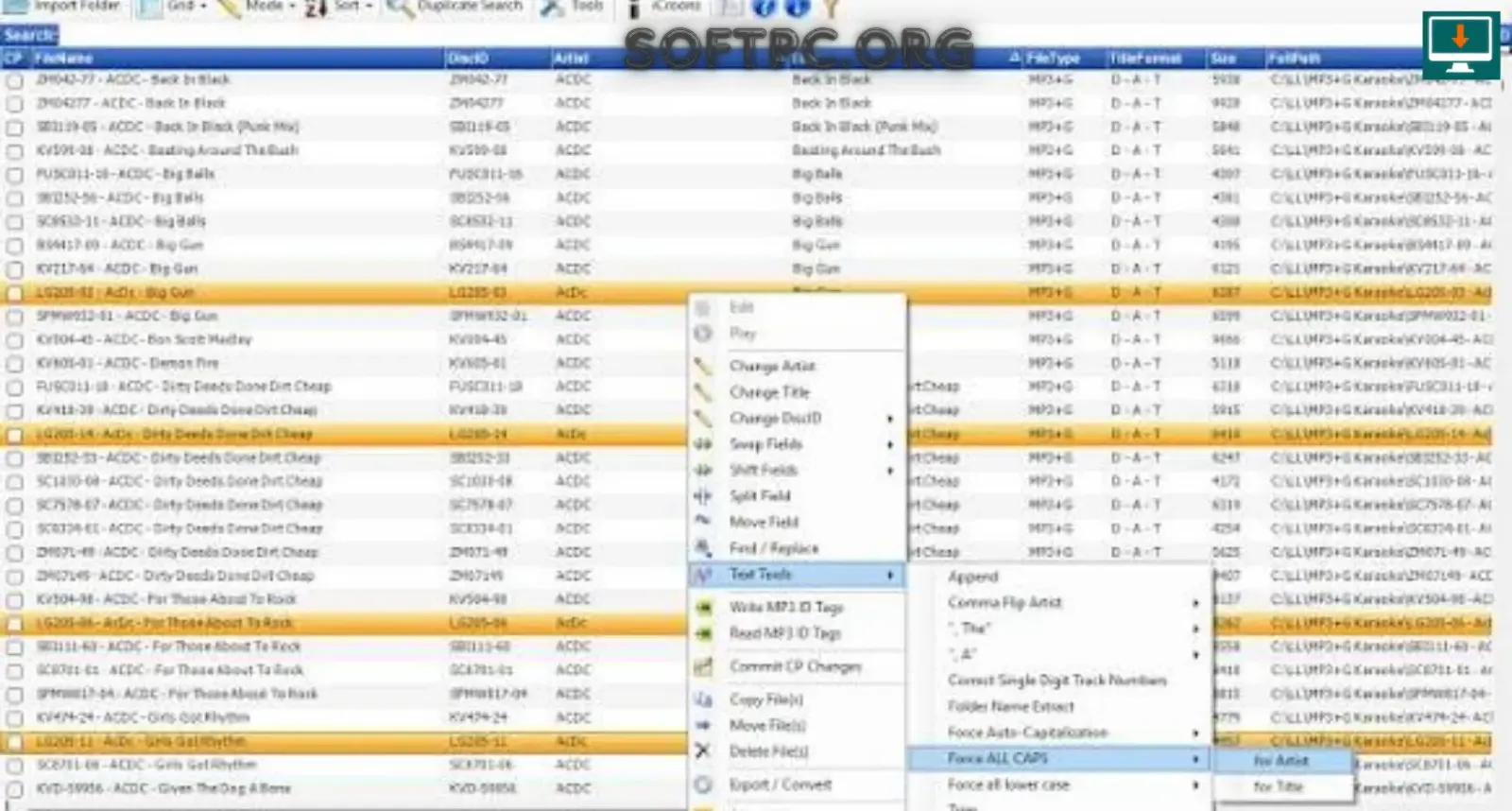Apply Force ALL CAPS for Title
Viewport: 1512px width, 811px height.
(x=1279, y=786)
